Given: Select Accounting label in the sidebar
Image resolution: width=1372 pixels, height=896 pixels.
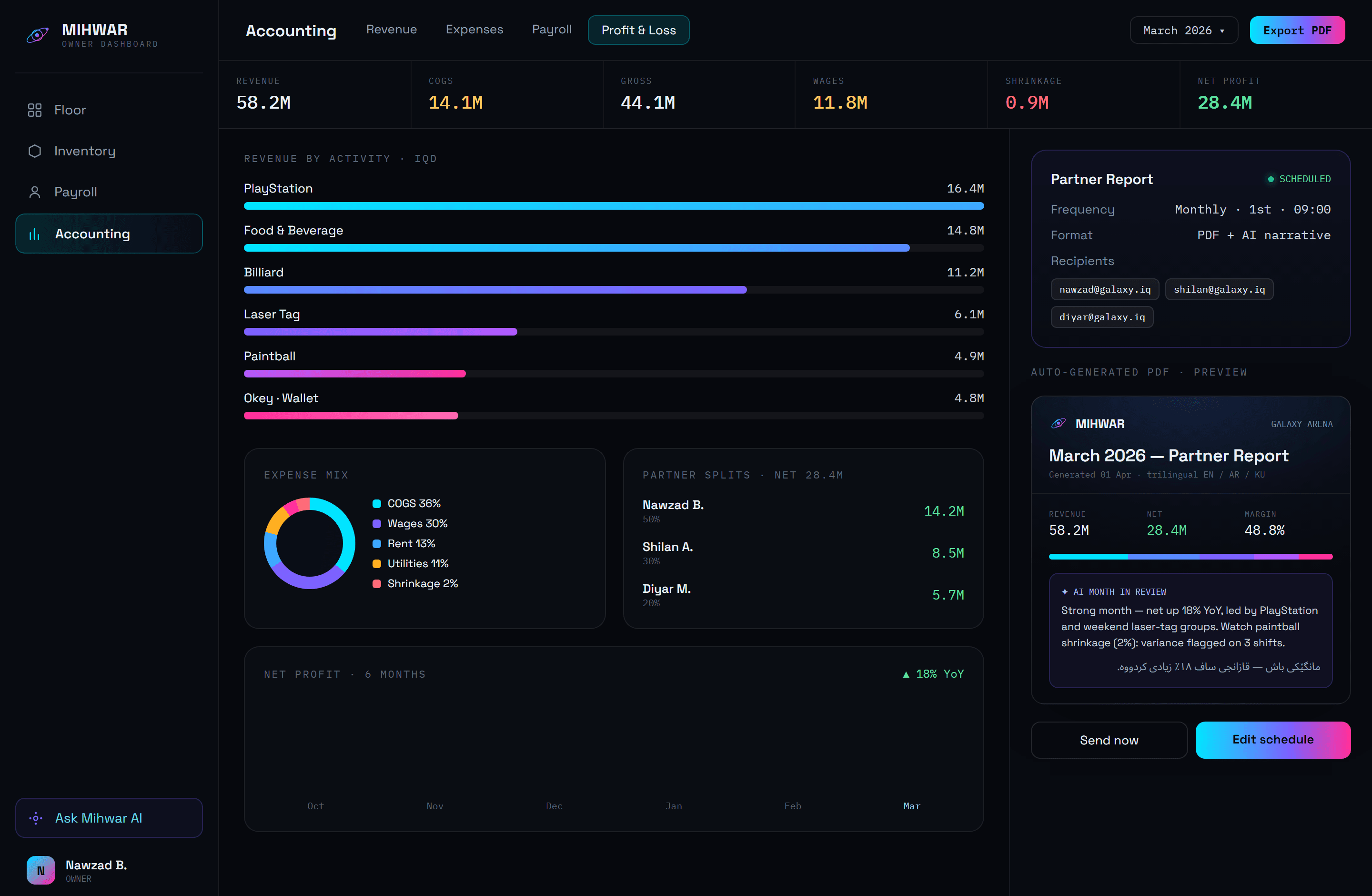Looking at the screenshot, I should click(93, 234).
